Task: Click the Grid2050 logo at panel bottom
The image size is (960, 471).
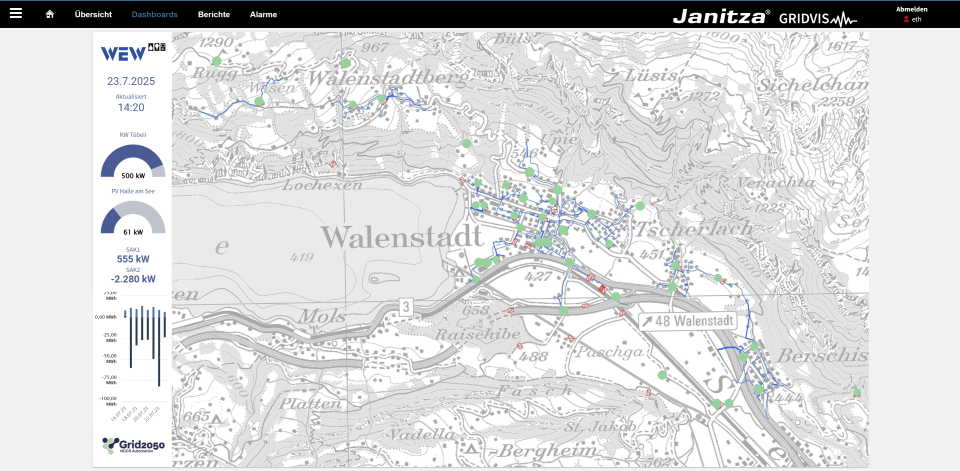Action: pos(132,445)
